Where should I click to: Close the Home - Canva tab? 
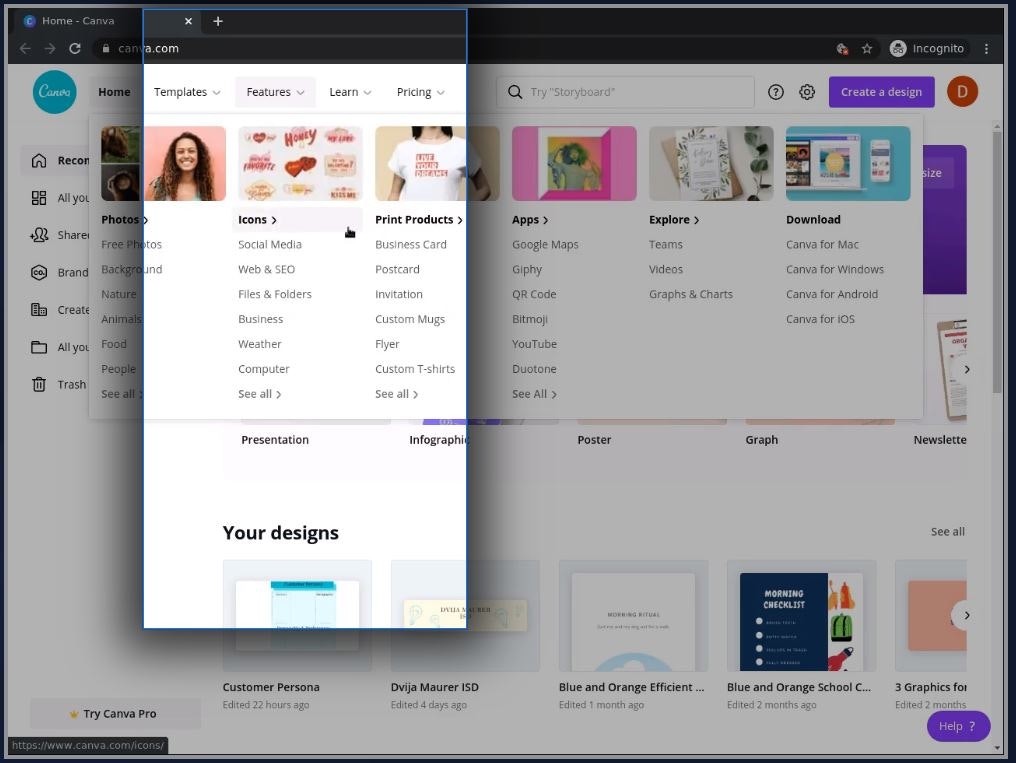pos(188,21)
